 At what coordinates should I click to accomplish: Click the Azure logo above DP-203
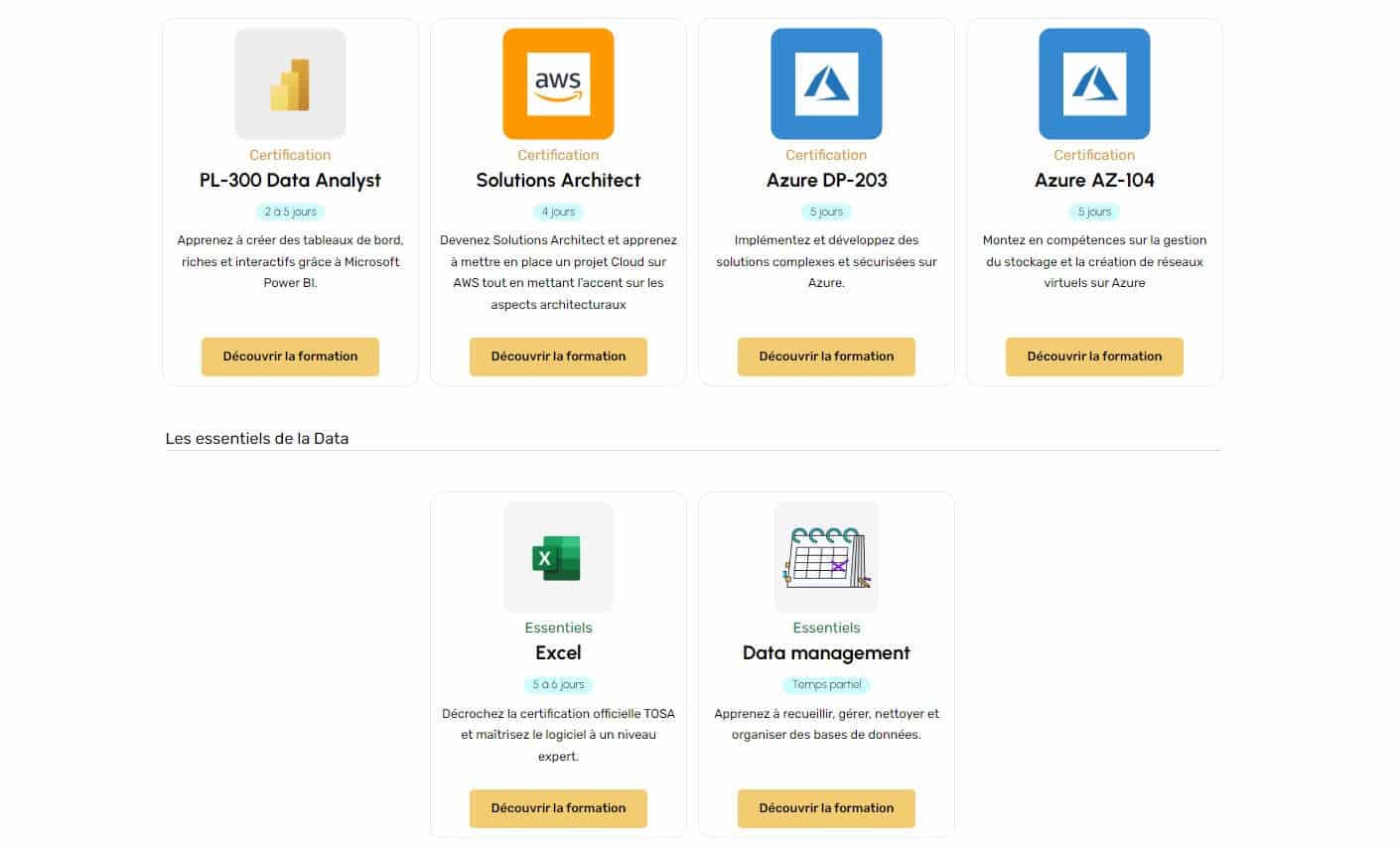pos(826,84)
